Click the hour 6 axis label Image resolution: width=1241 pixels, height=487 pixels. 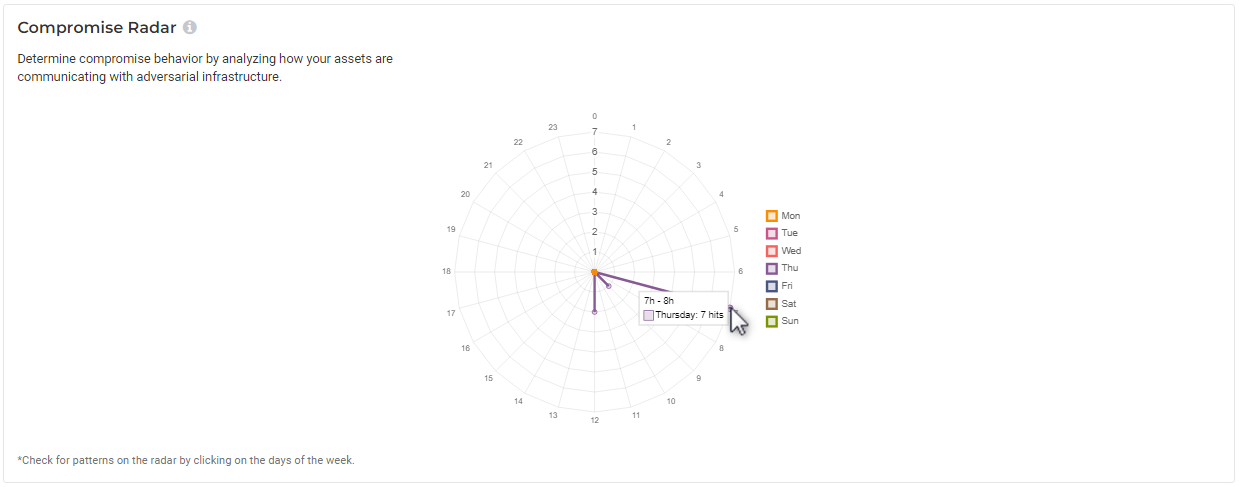(740, 271)
